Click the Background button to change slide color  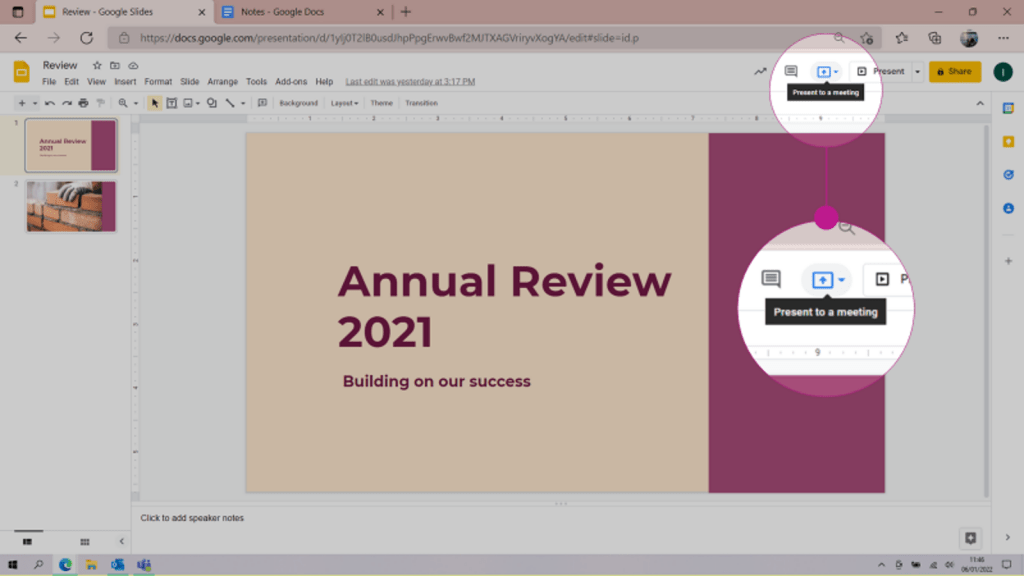[x=300, y=103]
